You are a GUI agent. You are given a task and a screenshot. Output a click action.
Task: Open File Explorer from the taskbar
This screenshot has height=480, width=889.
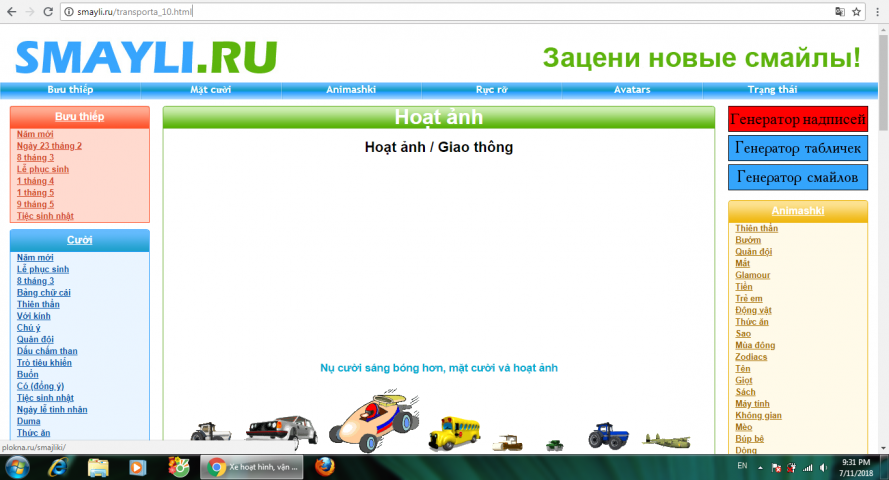pyautogui.click(x=98, y=467)
